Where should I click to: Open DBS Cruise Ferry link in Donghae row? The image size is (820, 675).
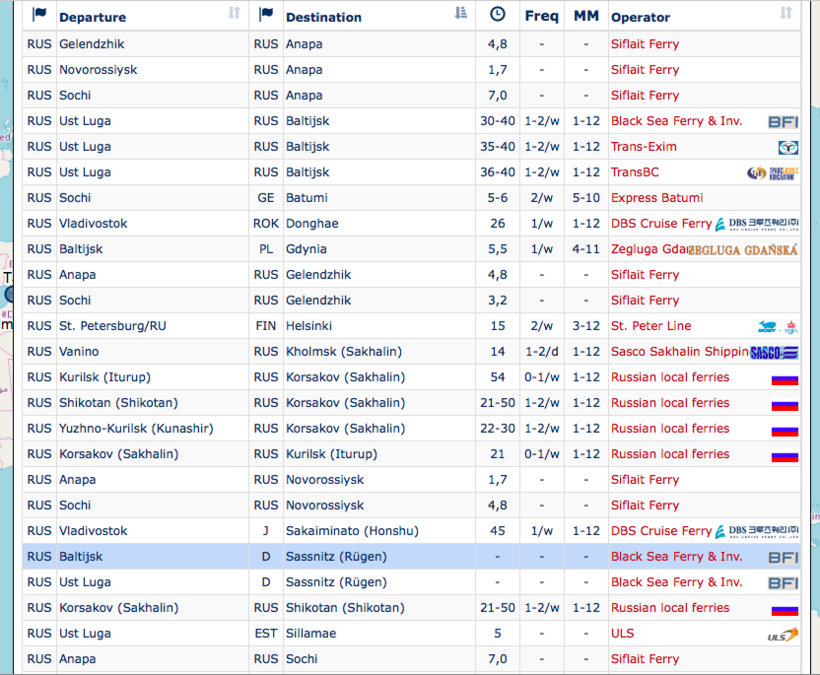click(662, 223)
